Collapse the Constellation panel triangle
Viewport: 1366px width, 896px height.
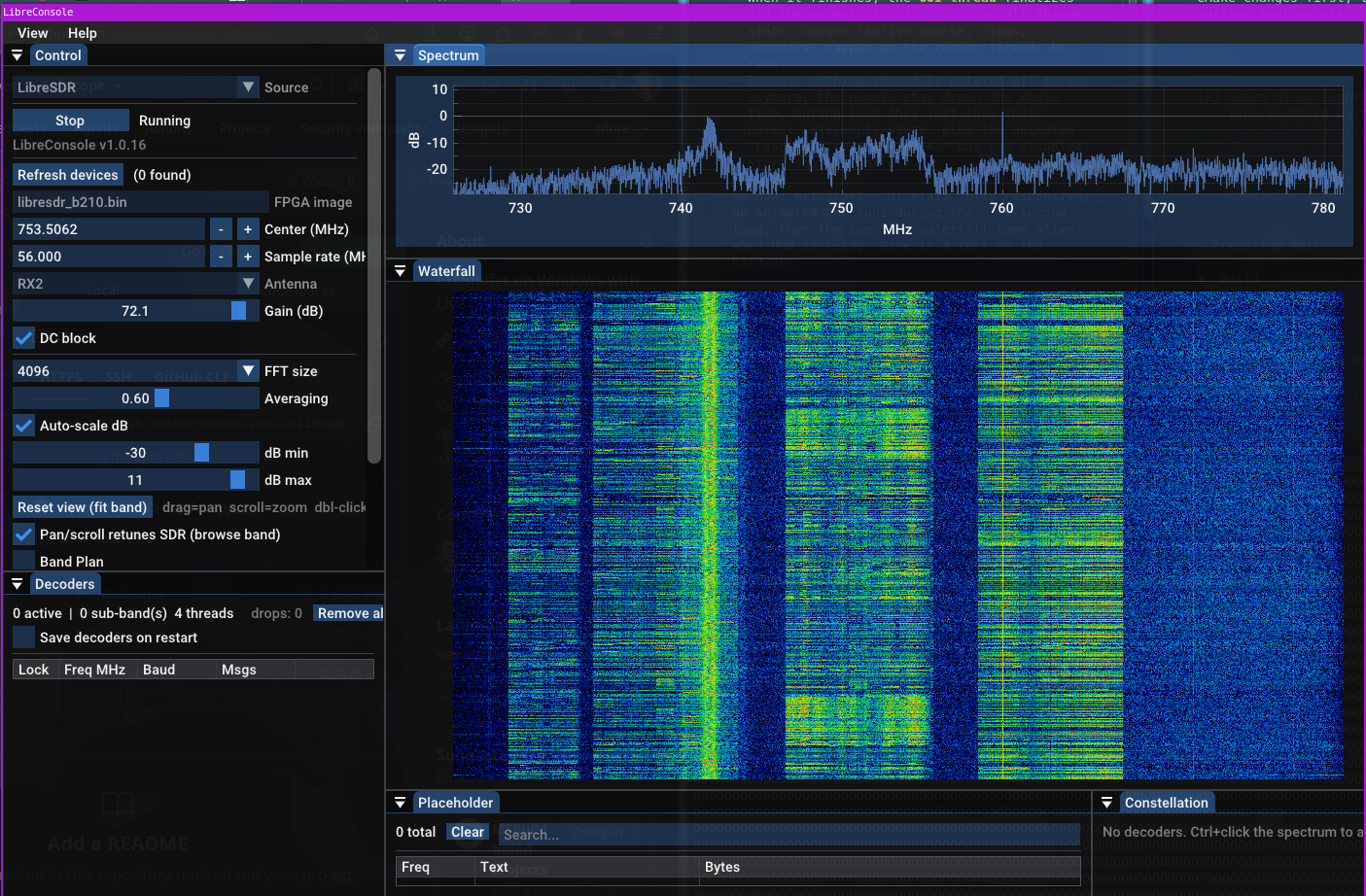[1106, 803]
